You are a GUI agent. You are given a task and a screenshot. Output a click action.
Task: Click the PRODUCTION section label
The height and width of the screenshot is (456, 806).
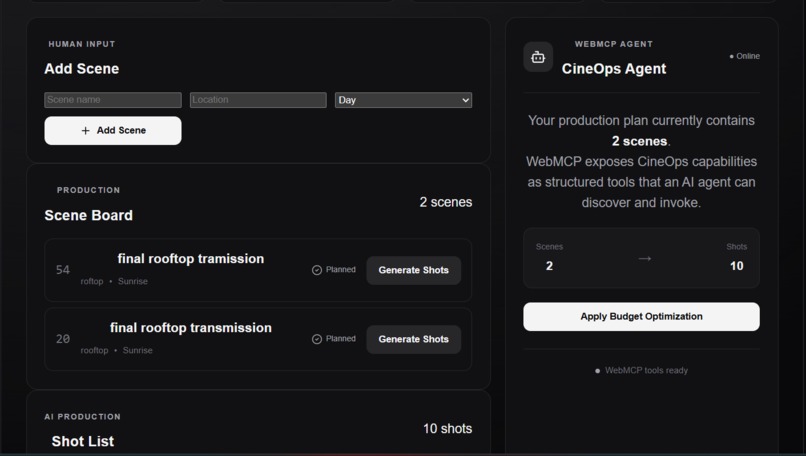(x=88, y=190)
